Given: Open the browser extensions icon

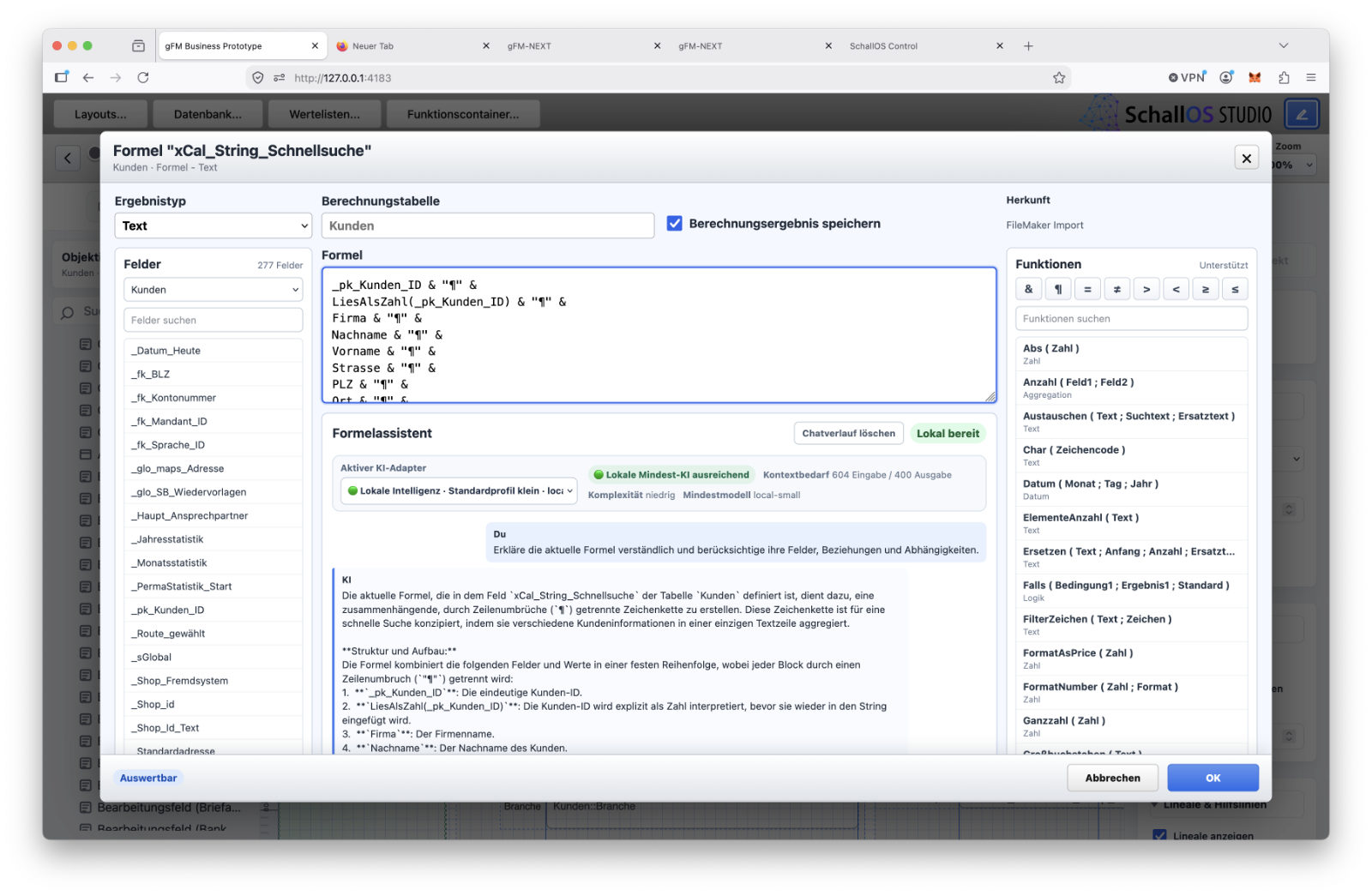Looking at the screenshot, I should pos(1283,77).
